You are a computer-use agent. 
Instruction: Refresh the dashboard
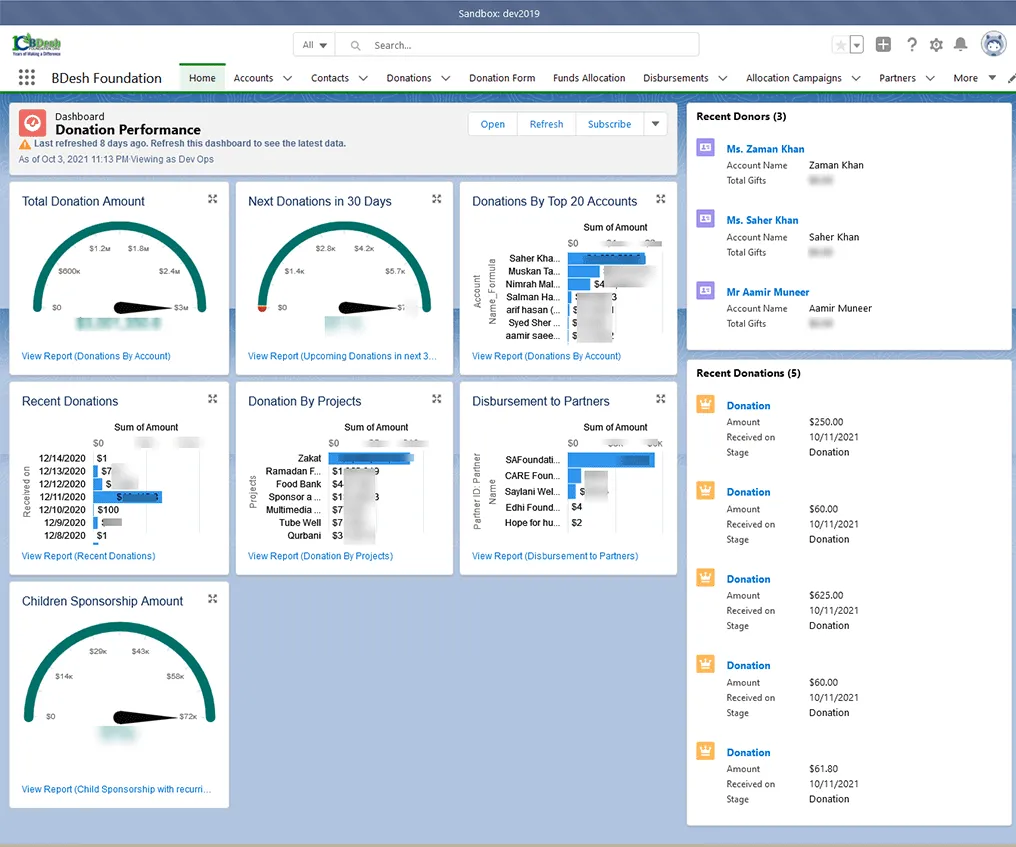546,124
